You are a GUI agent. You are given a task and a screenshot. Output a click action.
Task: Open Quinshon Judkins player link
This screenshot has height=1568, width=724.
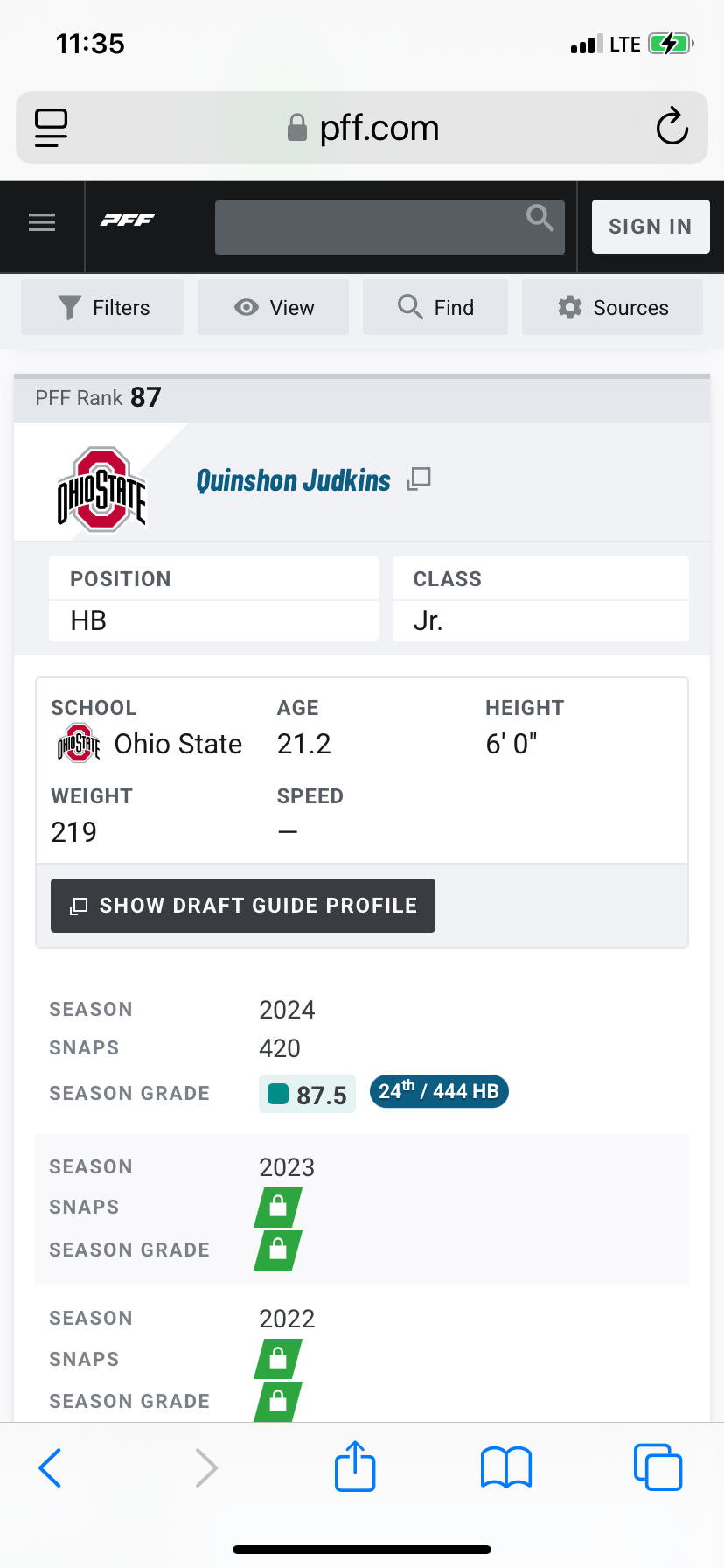(293, 480)
